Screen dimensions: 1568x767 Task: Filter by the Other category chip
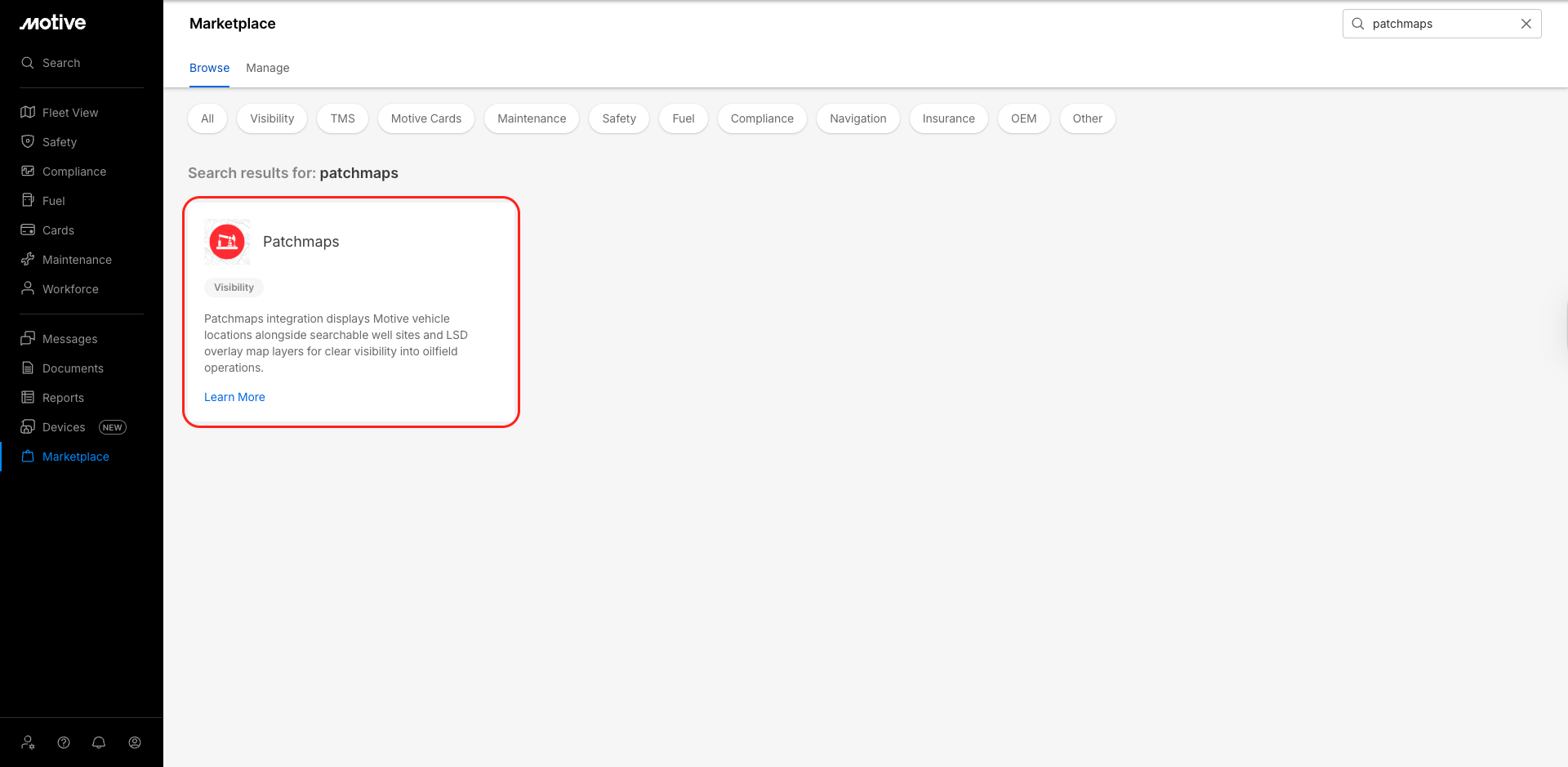[1088, 118]
